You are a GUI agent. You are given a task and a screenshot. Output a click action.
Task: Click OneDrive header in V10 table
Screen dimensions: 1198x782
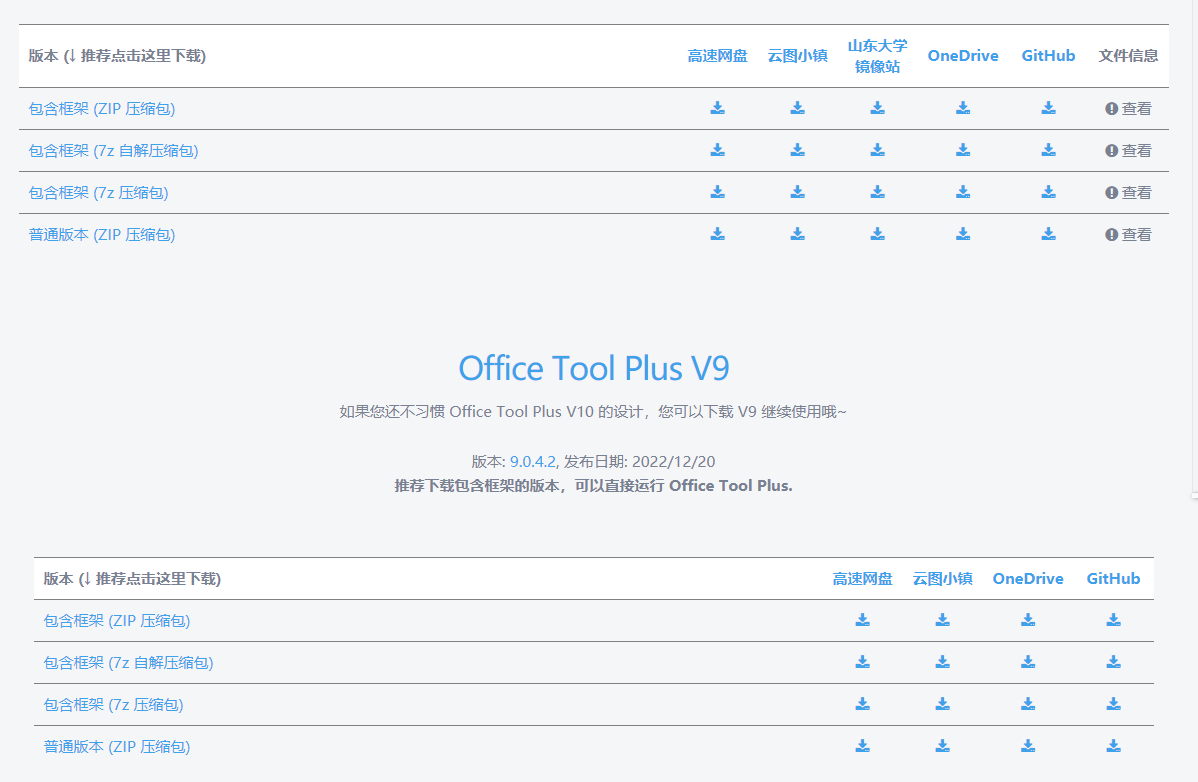click(x=963, y=56)
